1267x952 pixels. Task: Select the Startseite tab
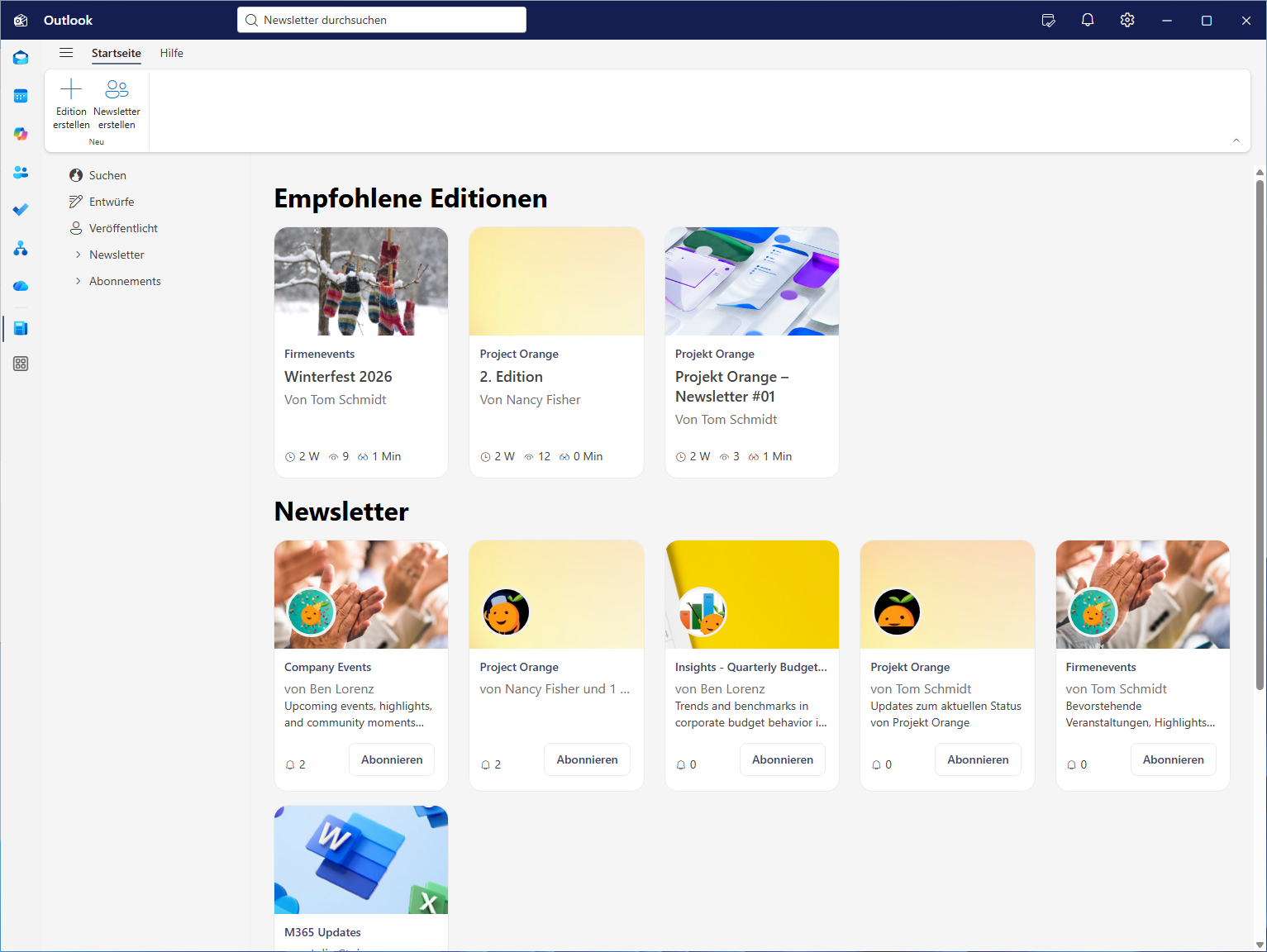117,53
